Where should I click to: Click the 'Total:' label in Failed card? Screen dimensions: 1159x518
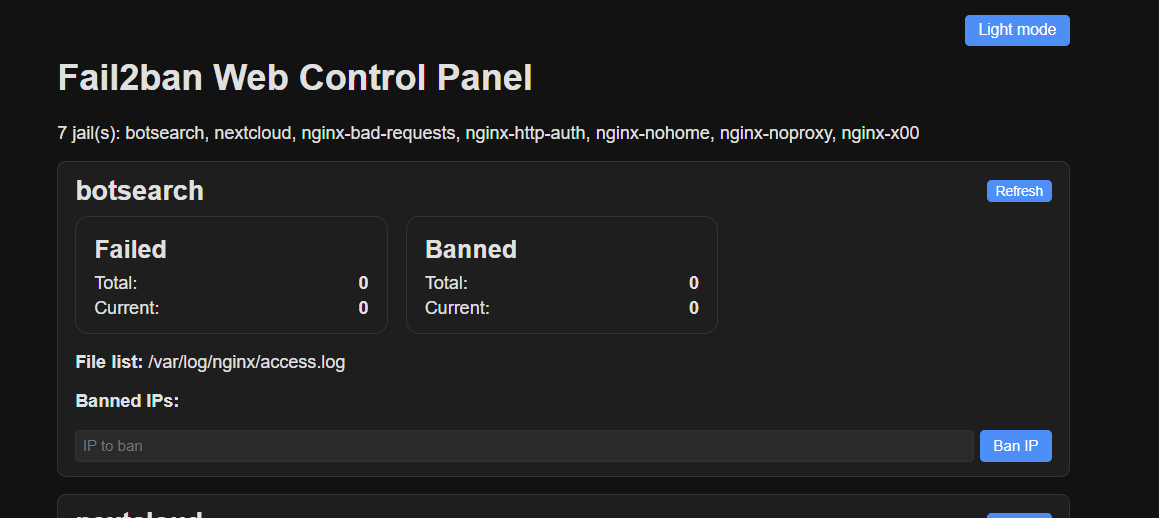tap(116, 283)
